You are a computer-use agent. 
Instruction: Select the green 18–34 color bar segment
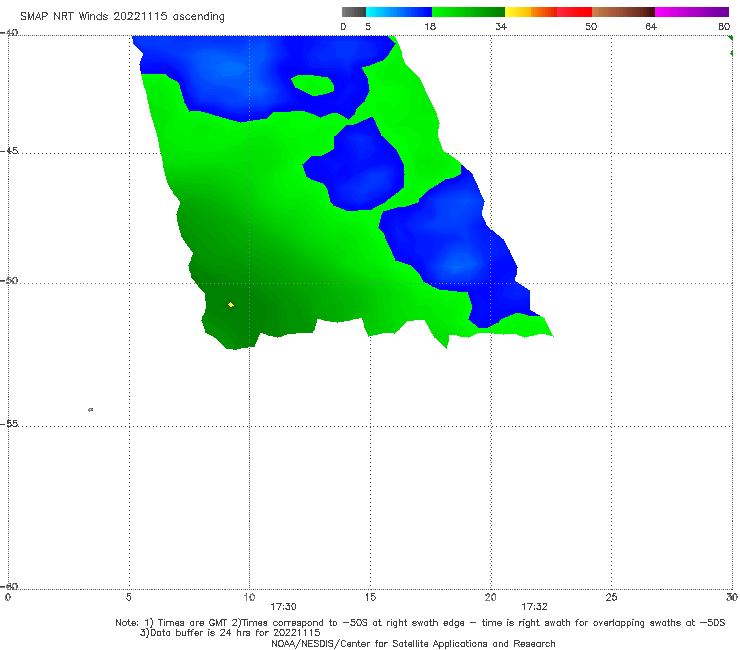[468, 12]
